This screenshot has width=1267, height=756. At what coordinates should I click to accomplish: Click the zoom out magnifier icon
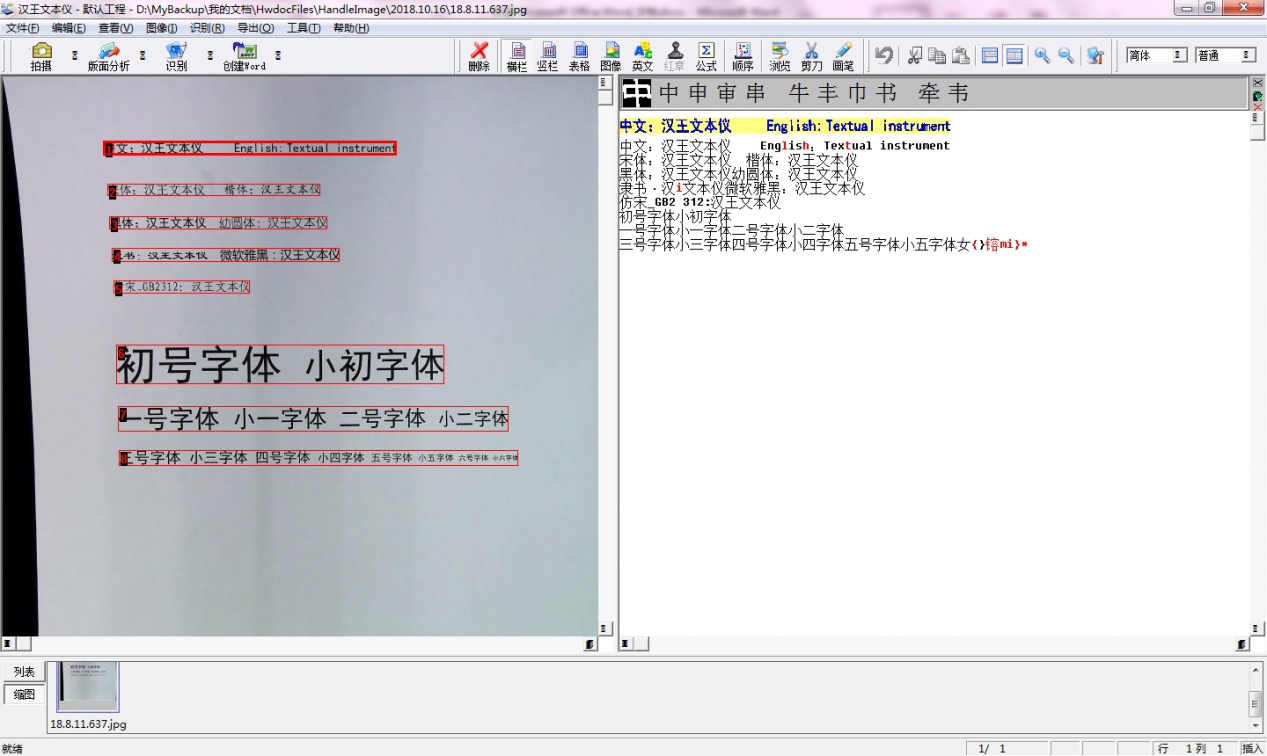click(1066, 55)
